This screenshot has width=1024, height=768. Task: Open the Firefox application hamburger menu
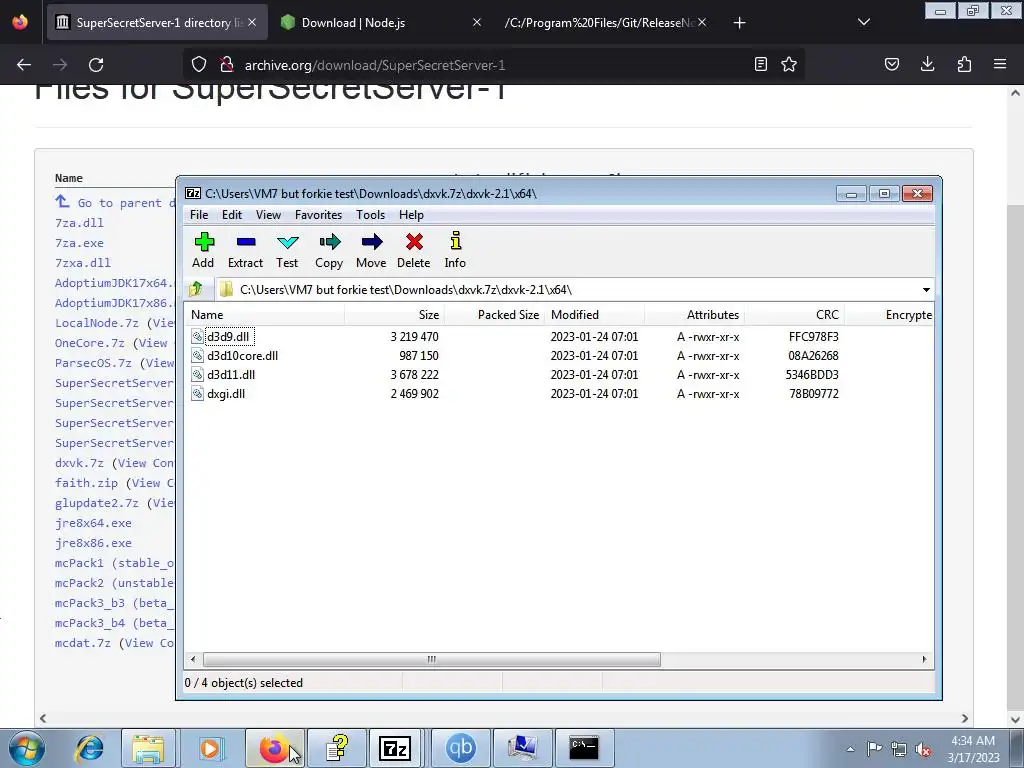(x=1000, y=64)
